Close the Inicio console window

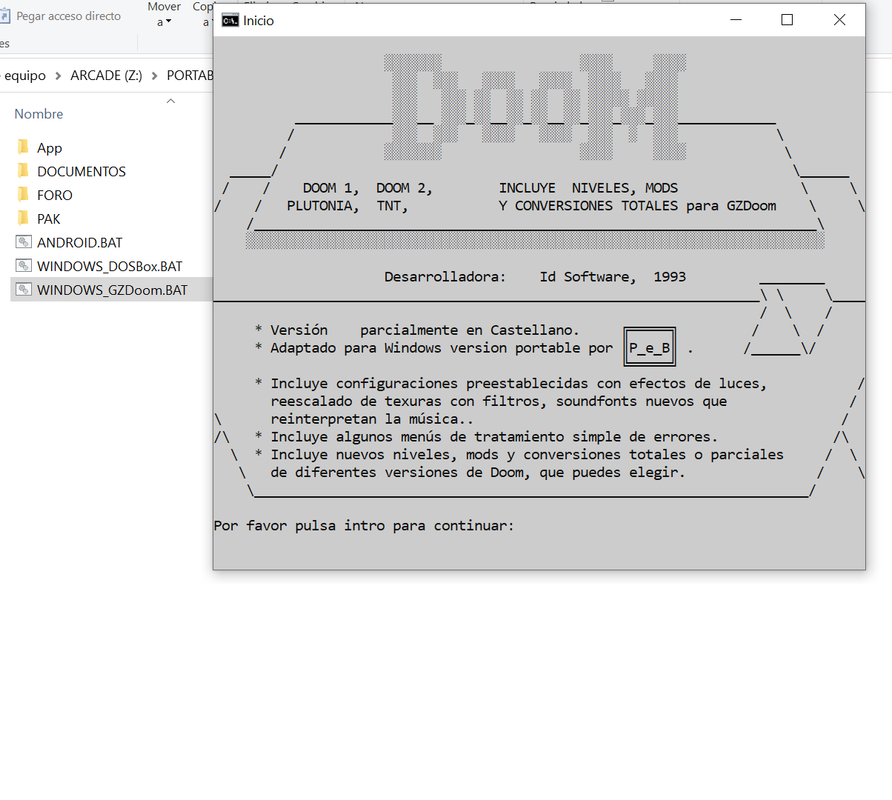point(839,20)
